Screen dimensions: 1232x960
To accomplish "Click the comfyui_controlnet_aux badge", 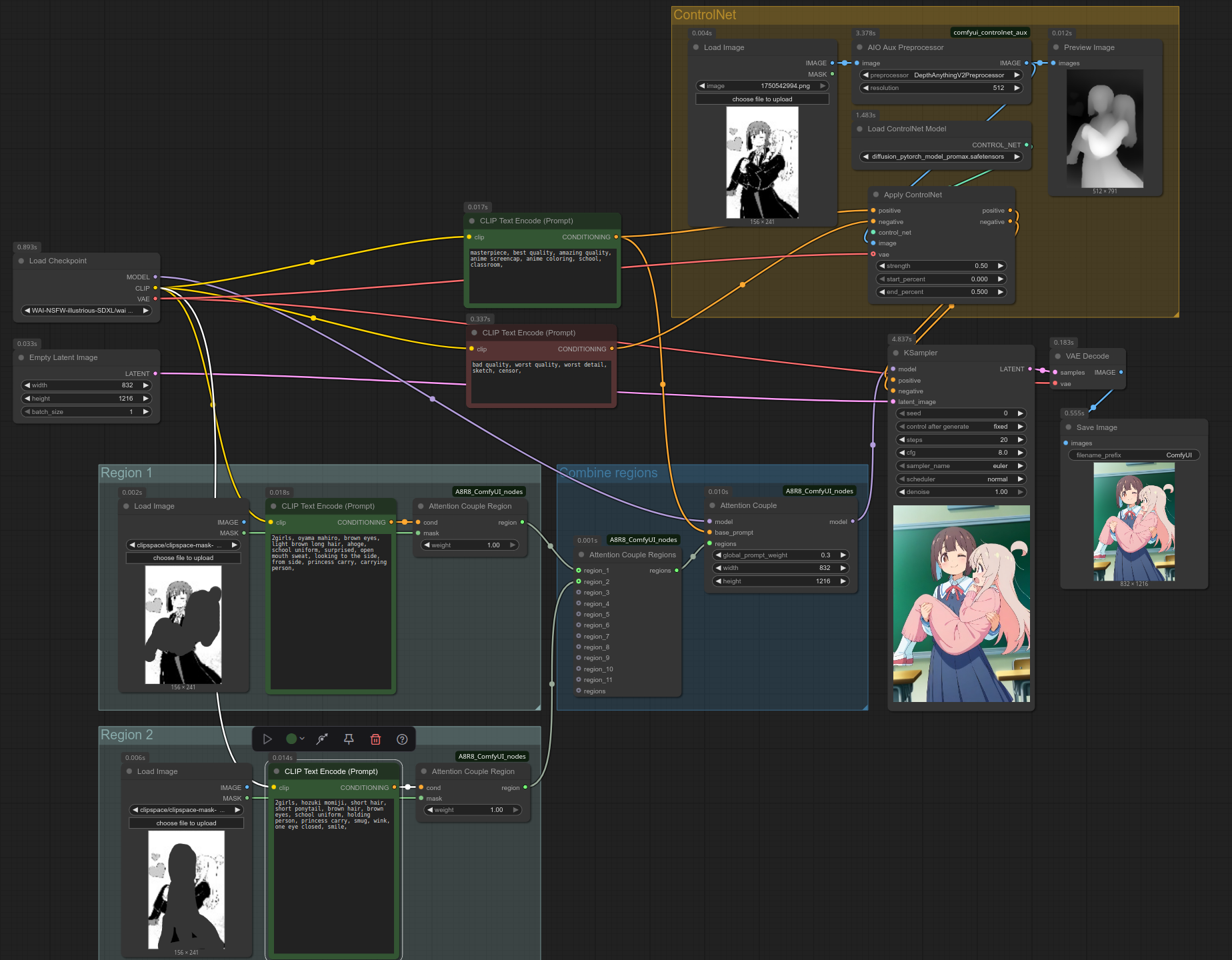I will (x=990, y=32).
